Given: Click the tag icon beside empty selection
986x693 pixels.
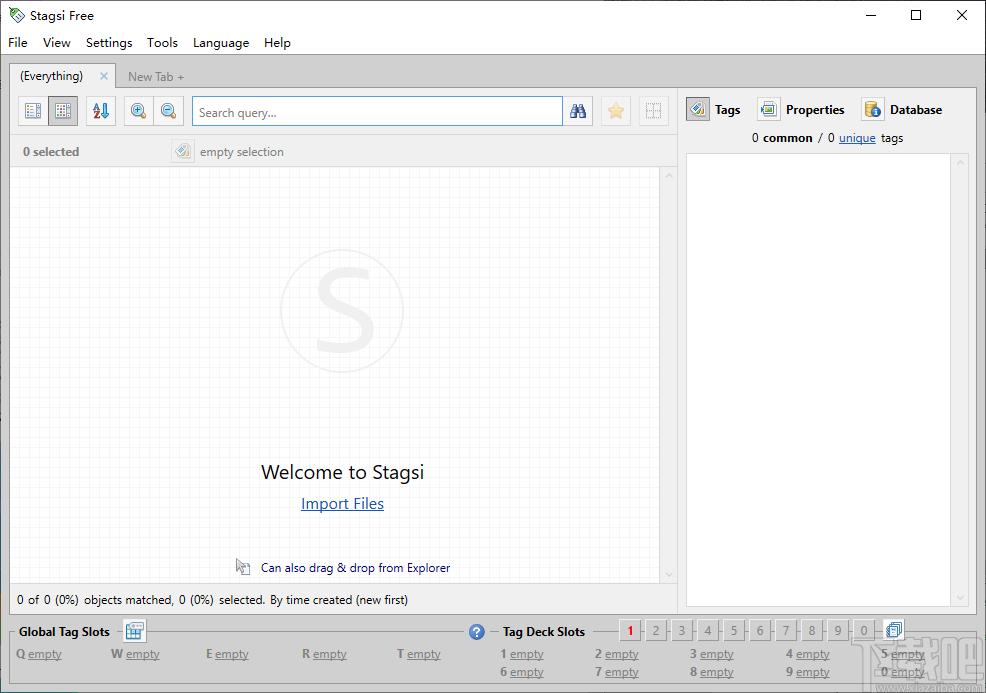Looking at the screenshot, I should click(182, 152).
